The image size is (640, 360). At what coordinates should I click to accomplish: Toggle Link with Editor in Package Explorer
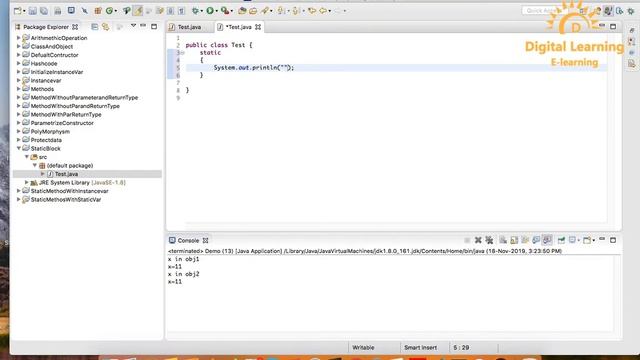coord(106,27)
